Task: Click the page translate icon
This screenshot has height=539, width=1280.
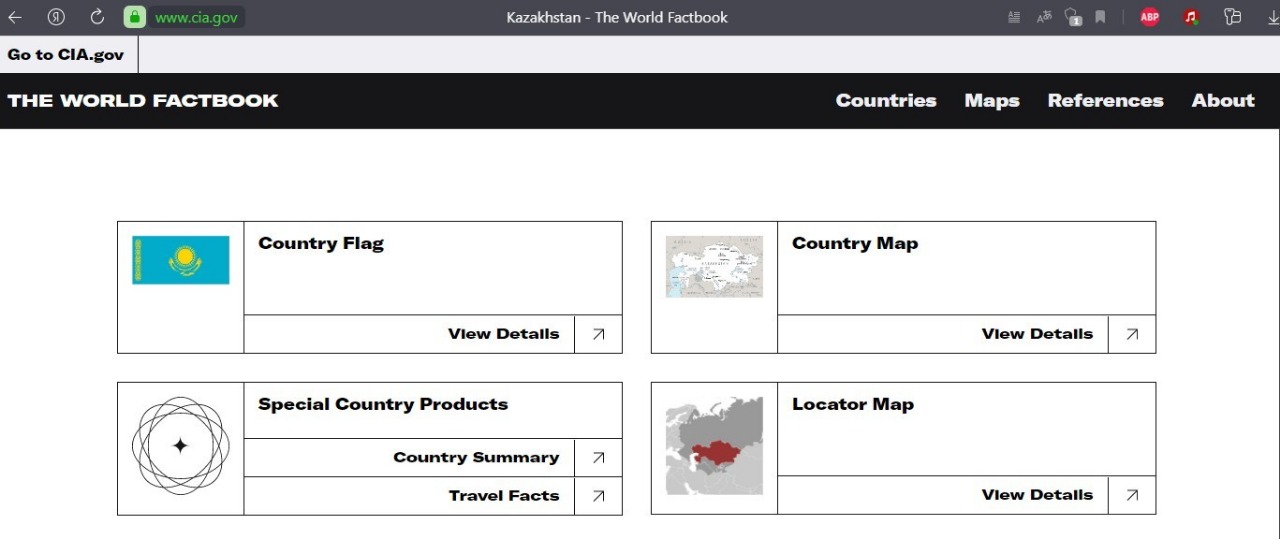Action: click(1044, 17)
